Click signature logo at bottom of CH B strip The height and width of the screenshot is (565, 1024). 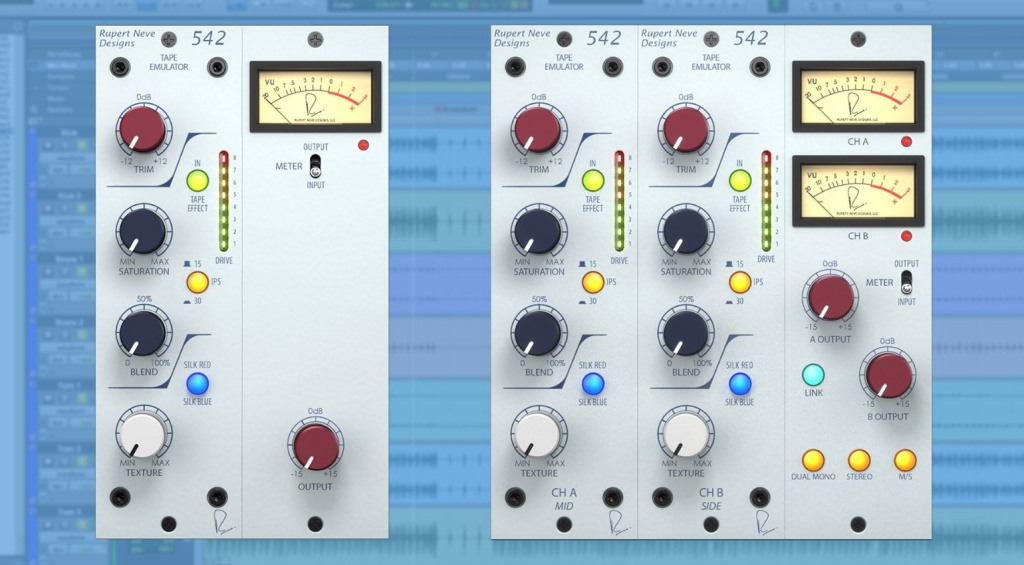coord(765,523)
